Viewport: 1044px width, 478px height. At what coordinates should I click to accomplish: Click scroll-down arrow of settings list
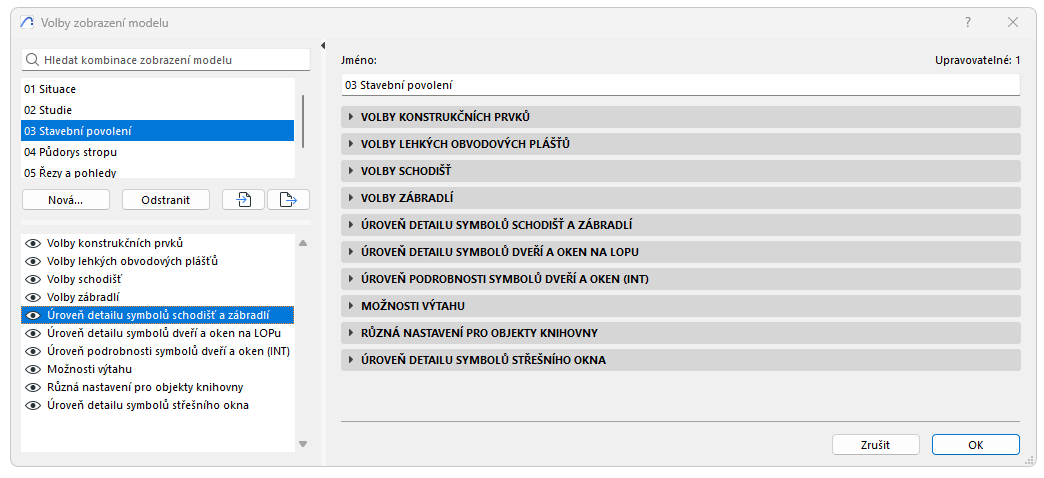(303, 443)
